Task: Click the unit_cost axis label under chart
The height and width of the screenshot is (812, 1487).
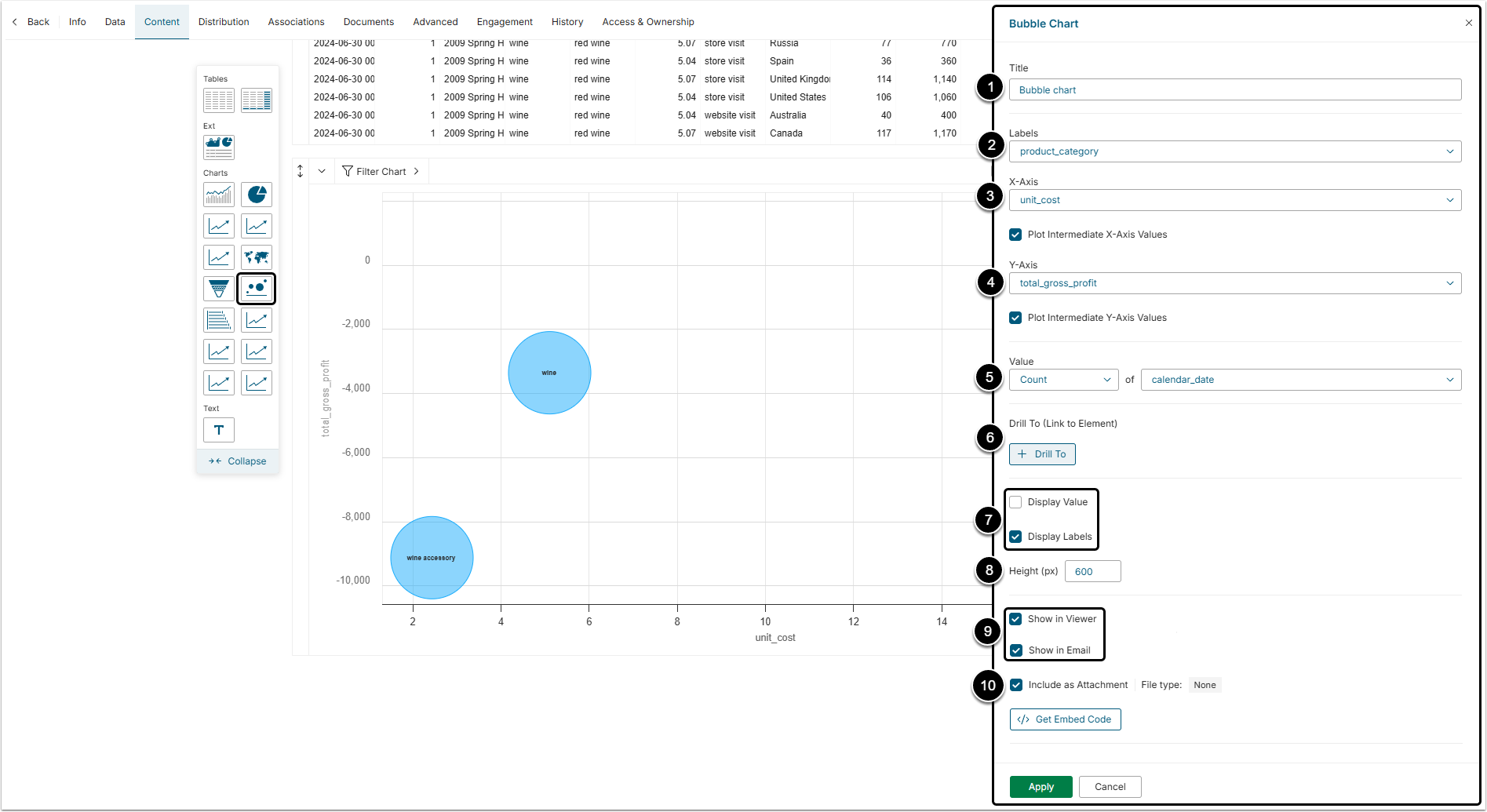Action: [x=775, y=638]
